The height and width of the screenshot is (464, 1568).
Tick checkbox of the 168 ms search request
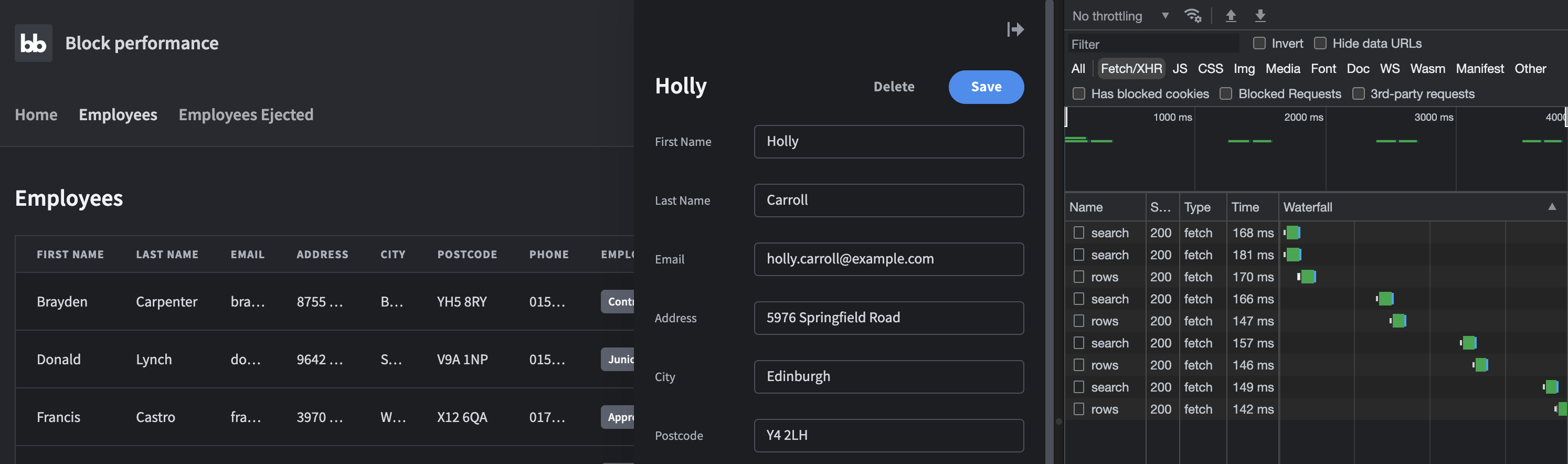click(x=1078, y=233)
